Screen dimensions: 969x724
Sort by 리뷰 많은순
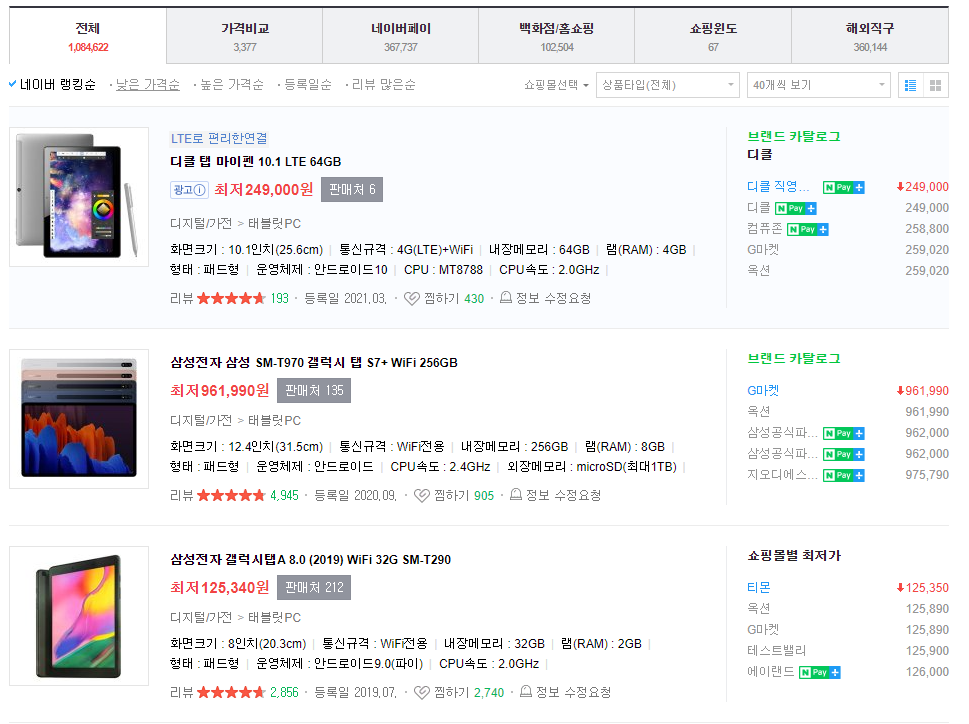tap(384, 85)
